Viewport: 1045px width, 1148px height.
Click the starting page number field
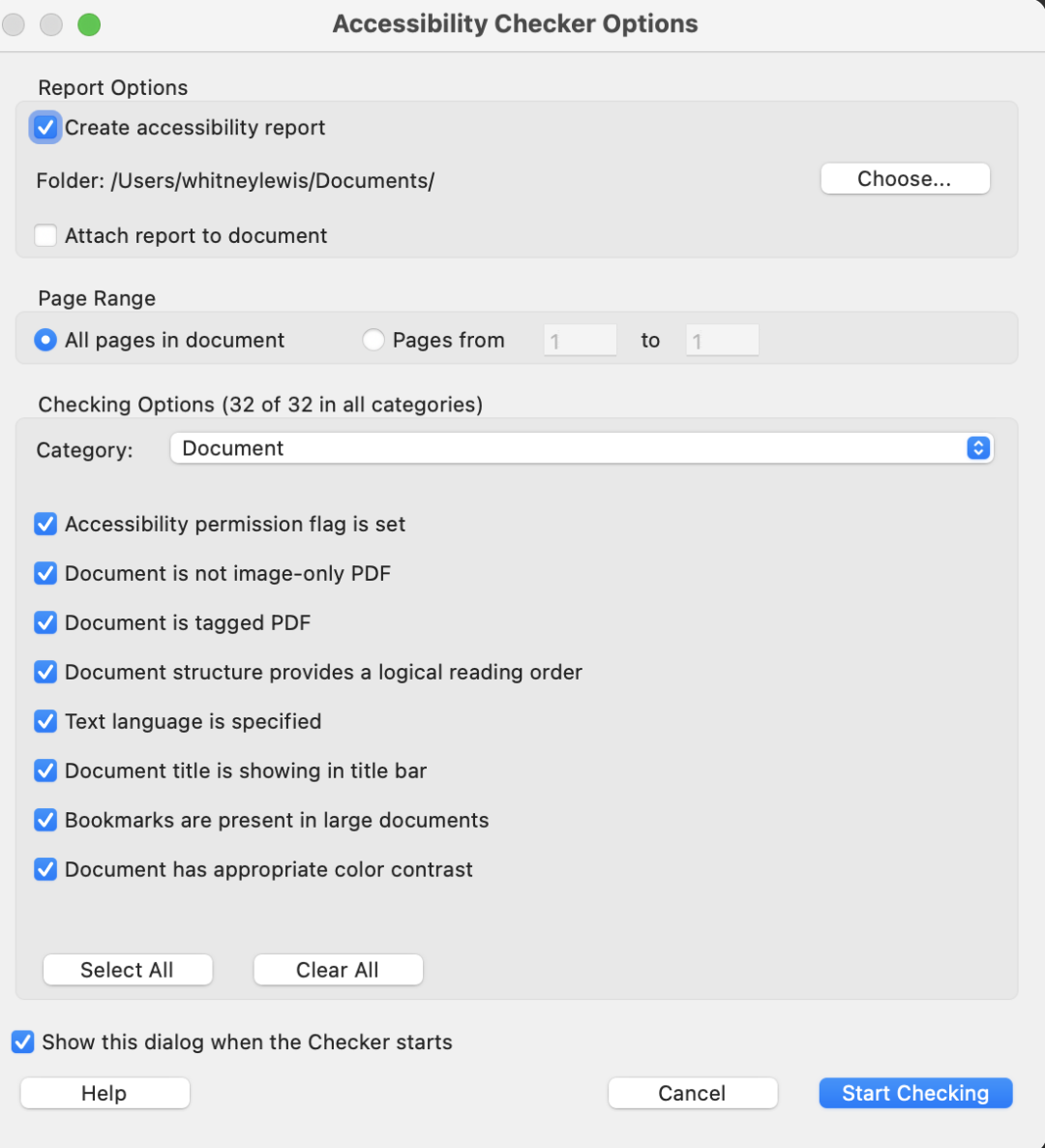(x=580, y=340)
